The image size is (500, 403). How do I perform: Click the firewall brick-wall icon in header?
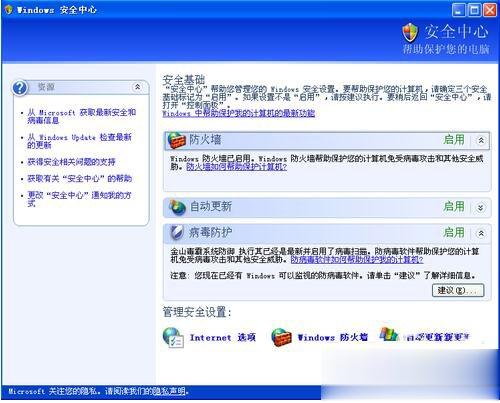coord(176,140)
